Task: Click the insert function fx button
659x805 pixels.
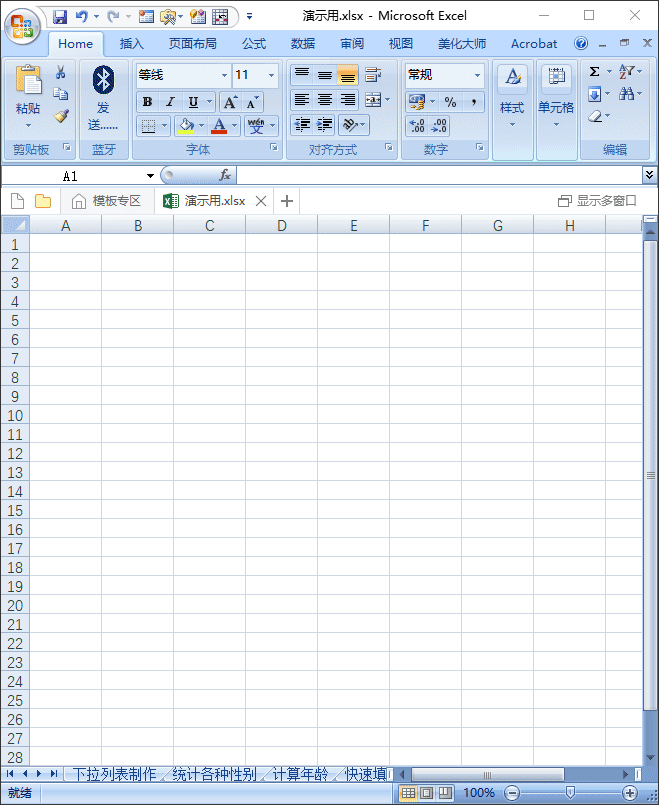Action: coord(225,175)
